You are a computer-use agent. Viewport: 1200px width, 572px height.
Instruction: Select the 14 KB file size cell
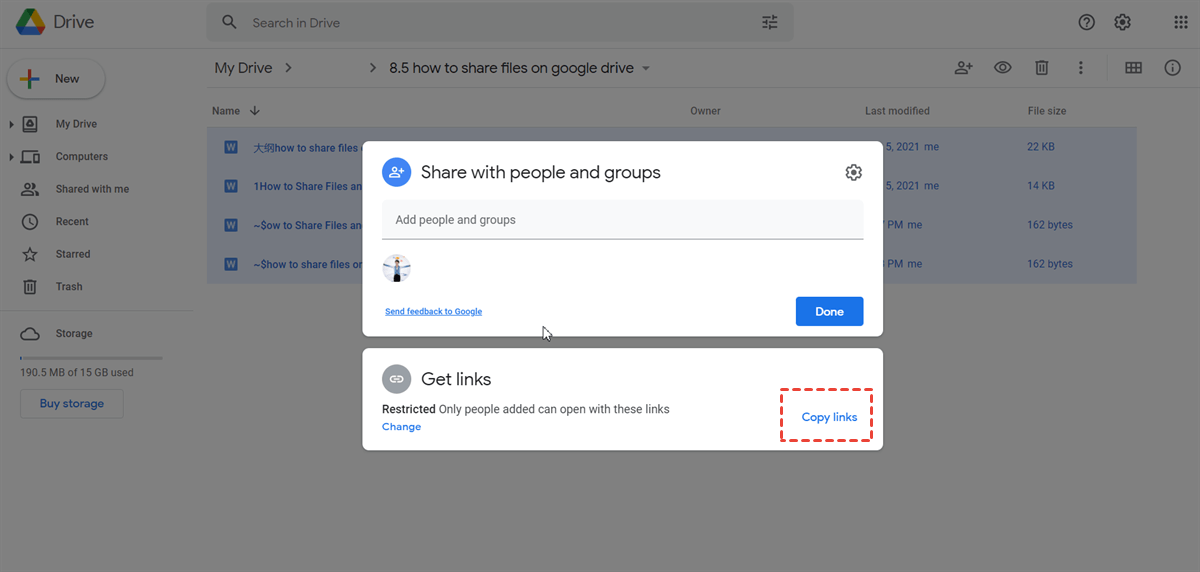(1040, 186)
